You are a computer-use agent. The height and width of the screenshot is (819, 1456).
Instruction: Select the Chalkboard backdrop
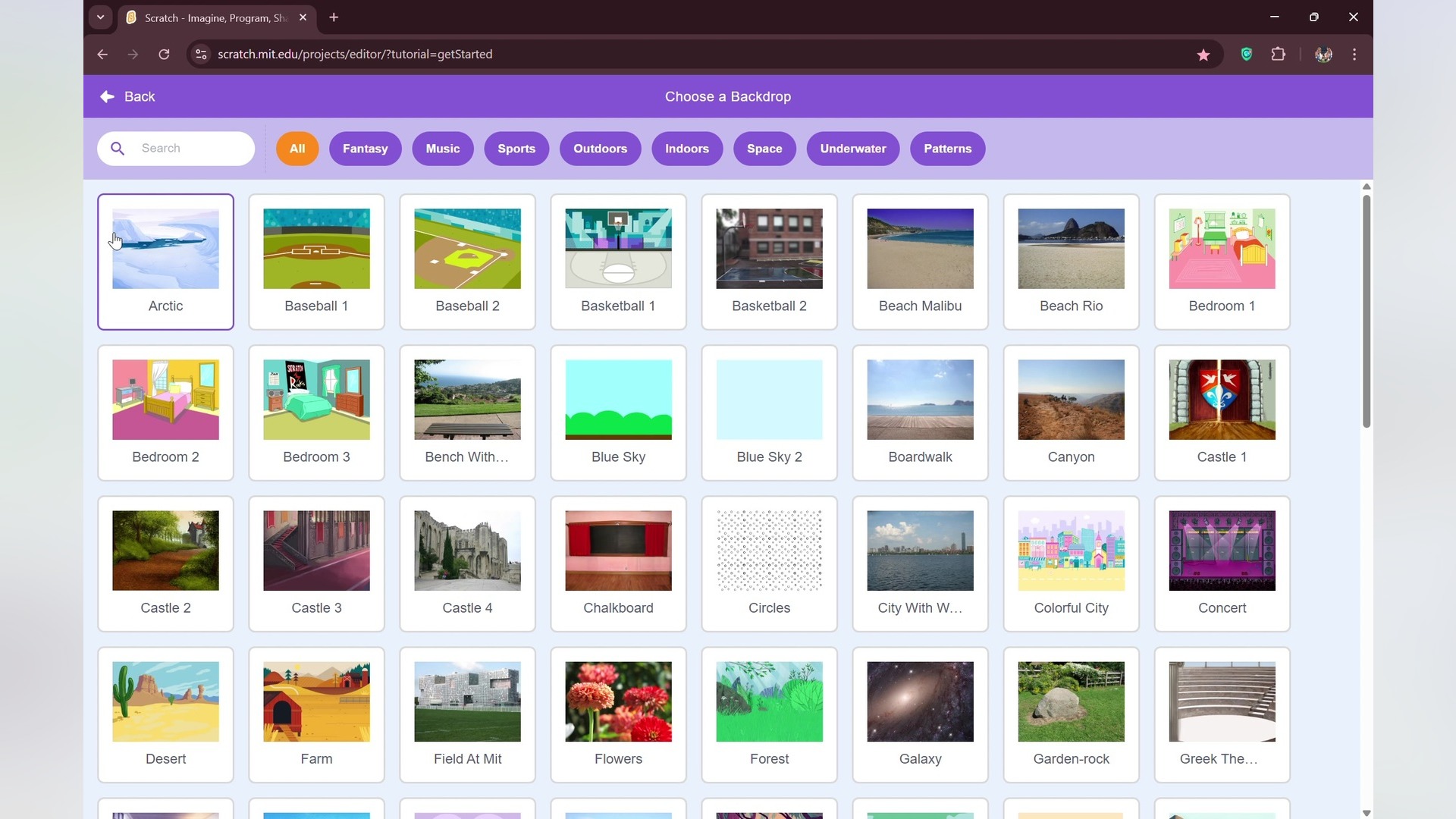point(618,563)
